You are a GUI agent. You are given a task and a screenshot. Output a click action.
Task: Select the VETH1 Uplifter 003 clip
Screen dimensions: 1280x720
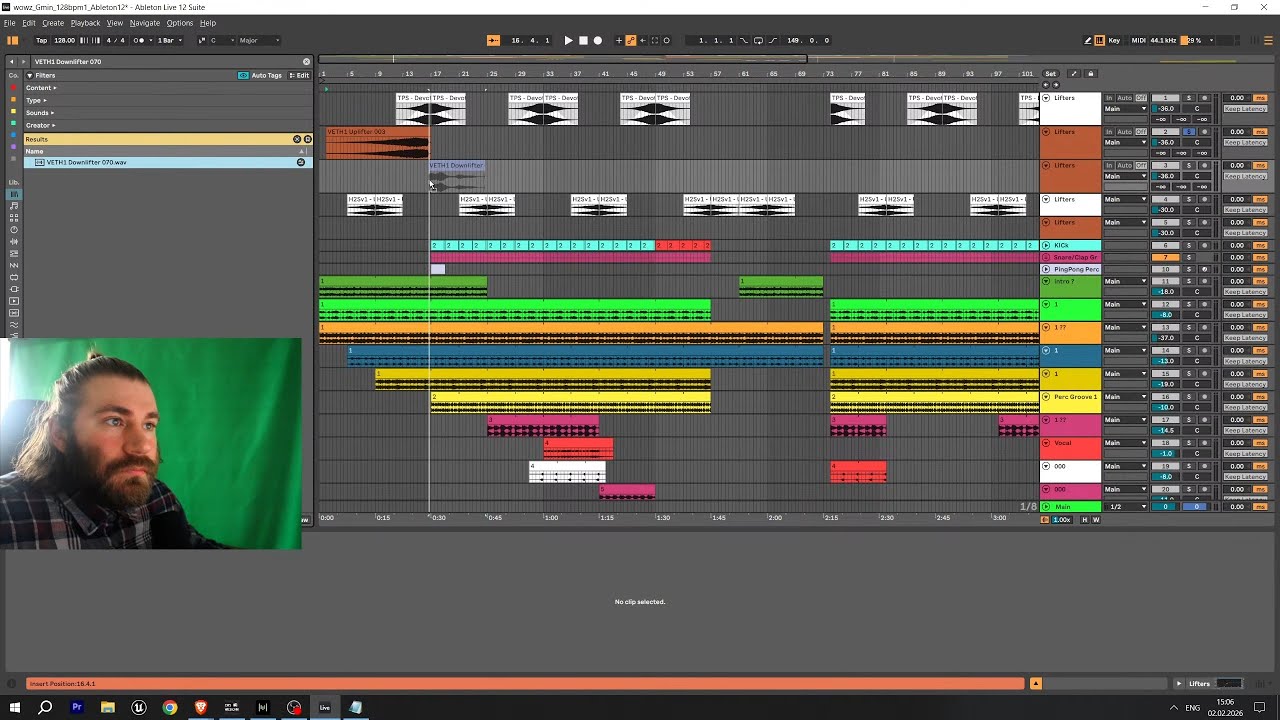[377, 143]
